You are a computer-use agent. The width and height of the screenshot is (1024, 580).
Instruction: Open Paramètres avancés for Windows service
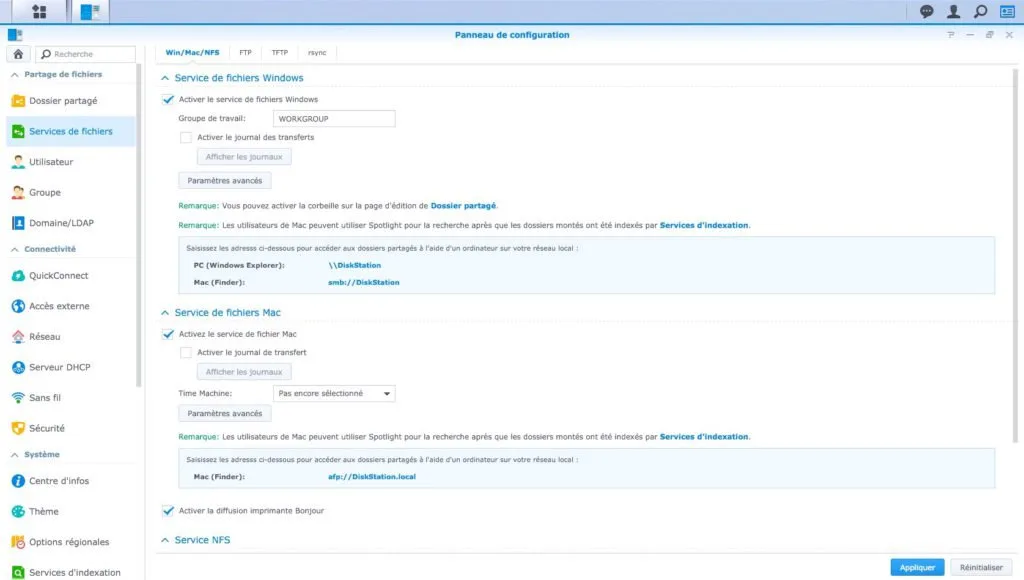point(225,180)
